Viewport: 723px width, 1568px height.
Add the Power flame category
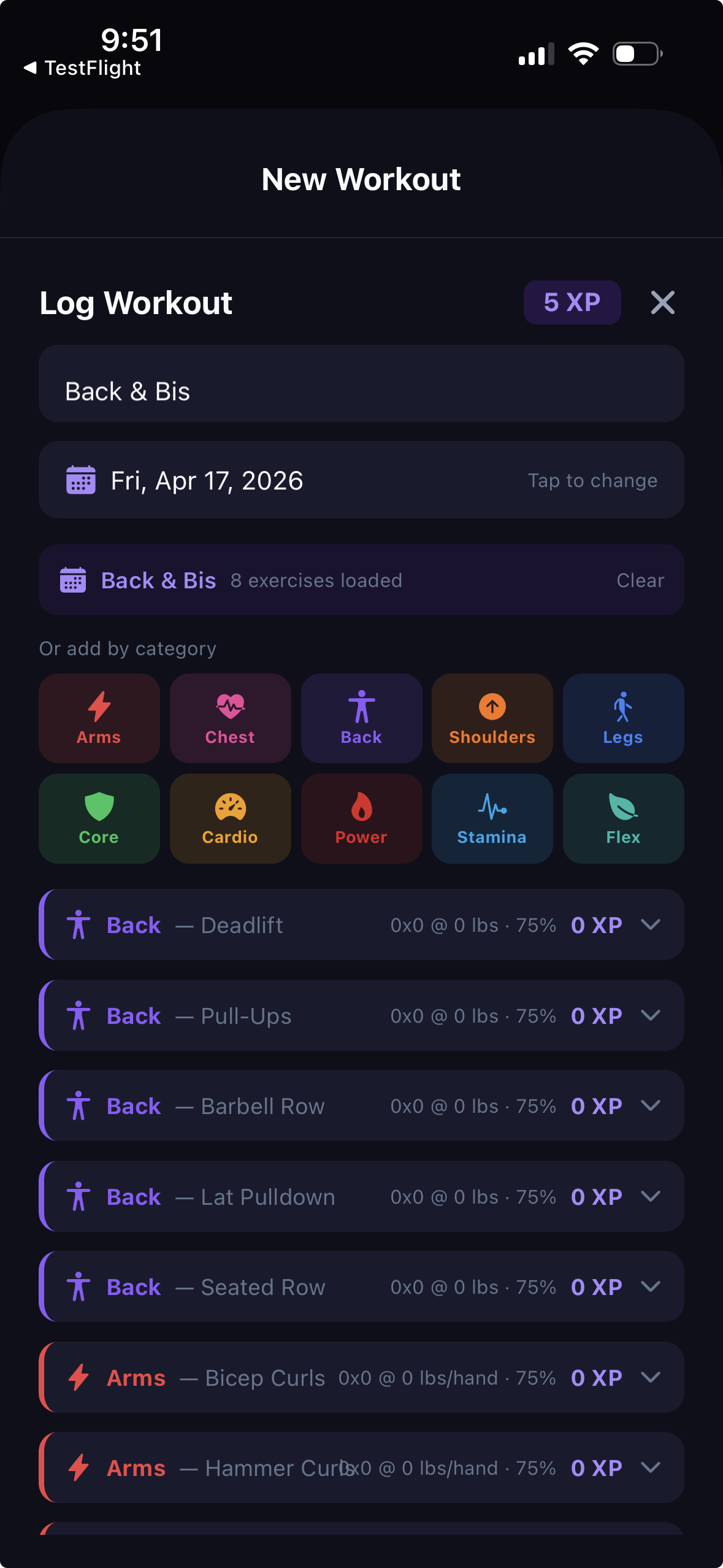[361, 818]
